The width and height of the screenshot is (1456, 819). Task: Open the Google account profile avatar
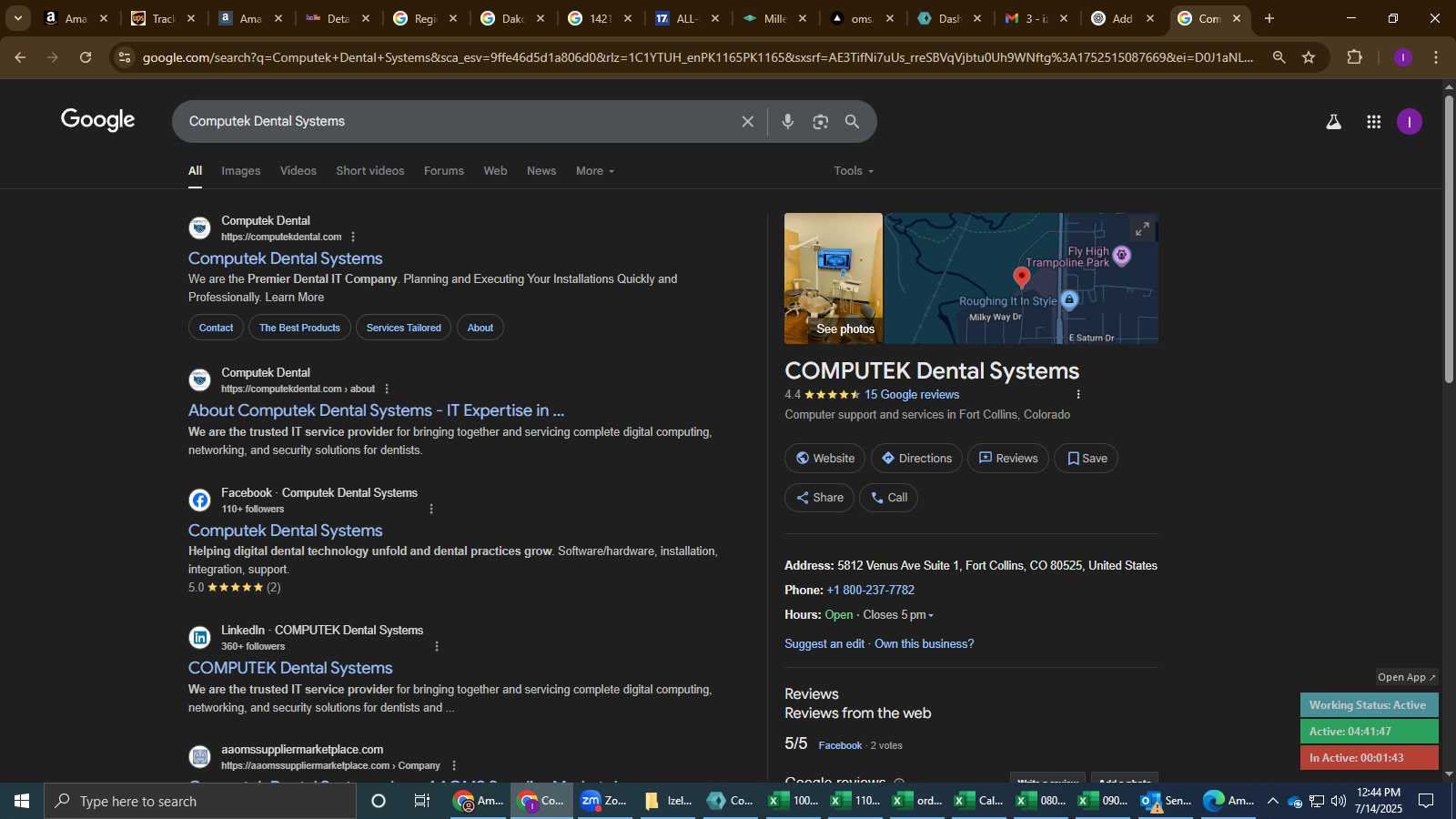tap(1409, 122)
